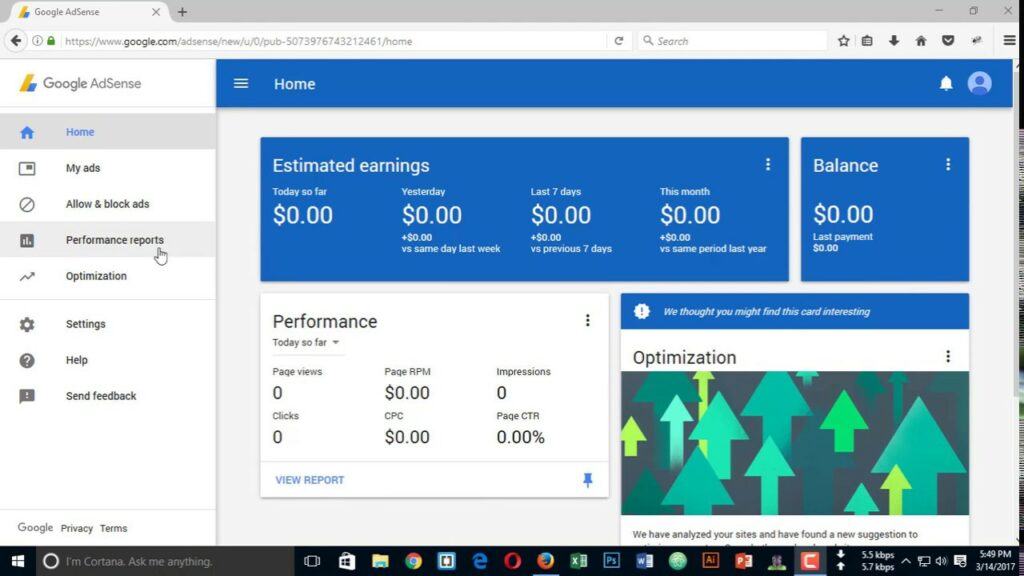Open Firefox downloads arrow icon
The width and height of the screenshot is (1024, 576).
pyautogui.click(x=894, y=41)
